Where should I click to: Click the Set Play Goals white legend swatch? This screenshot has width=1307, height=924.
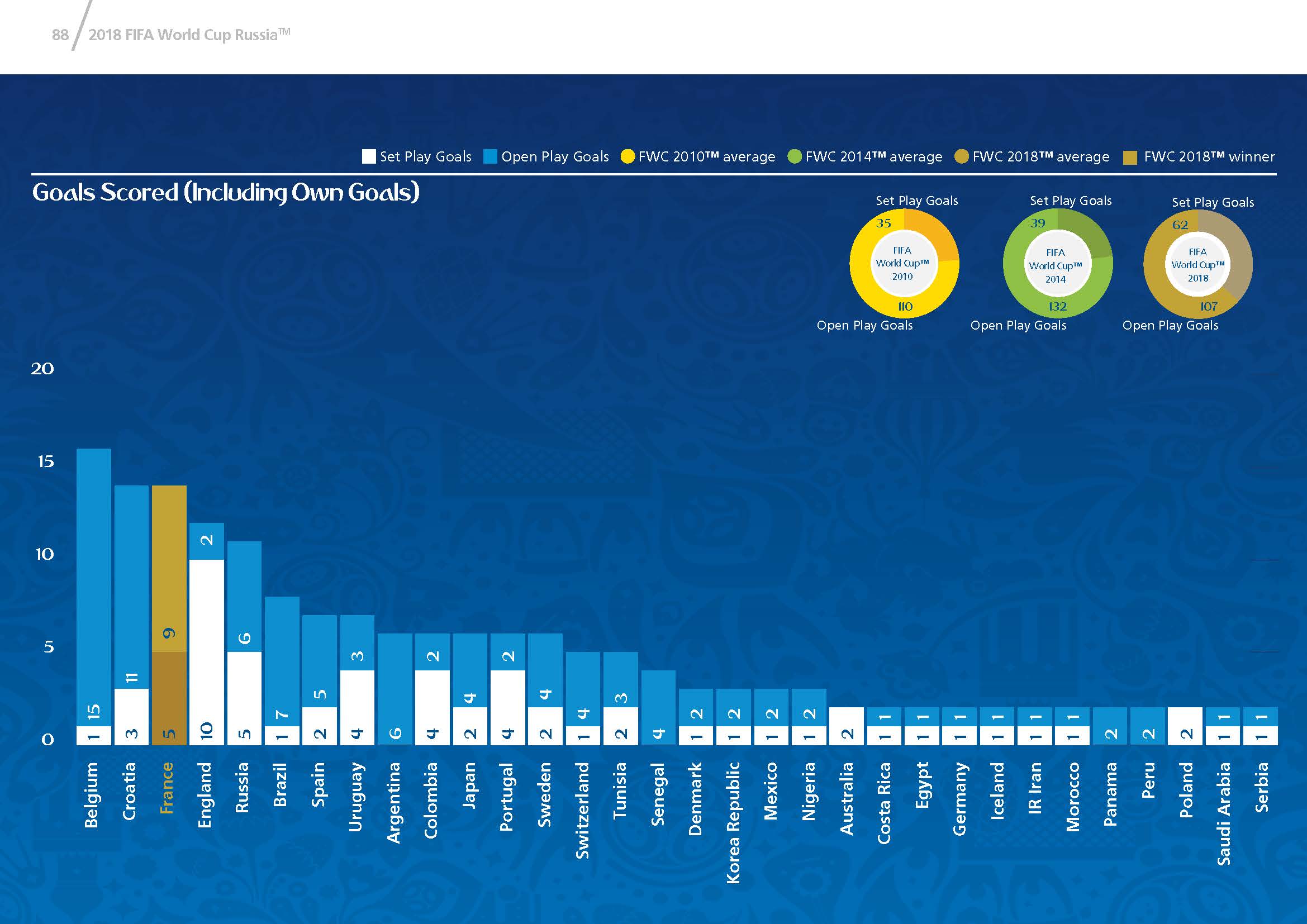[369, 156]
